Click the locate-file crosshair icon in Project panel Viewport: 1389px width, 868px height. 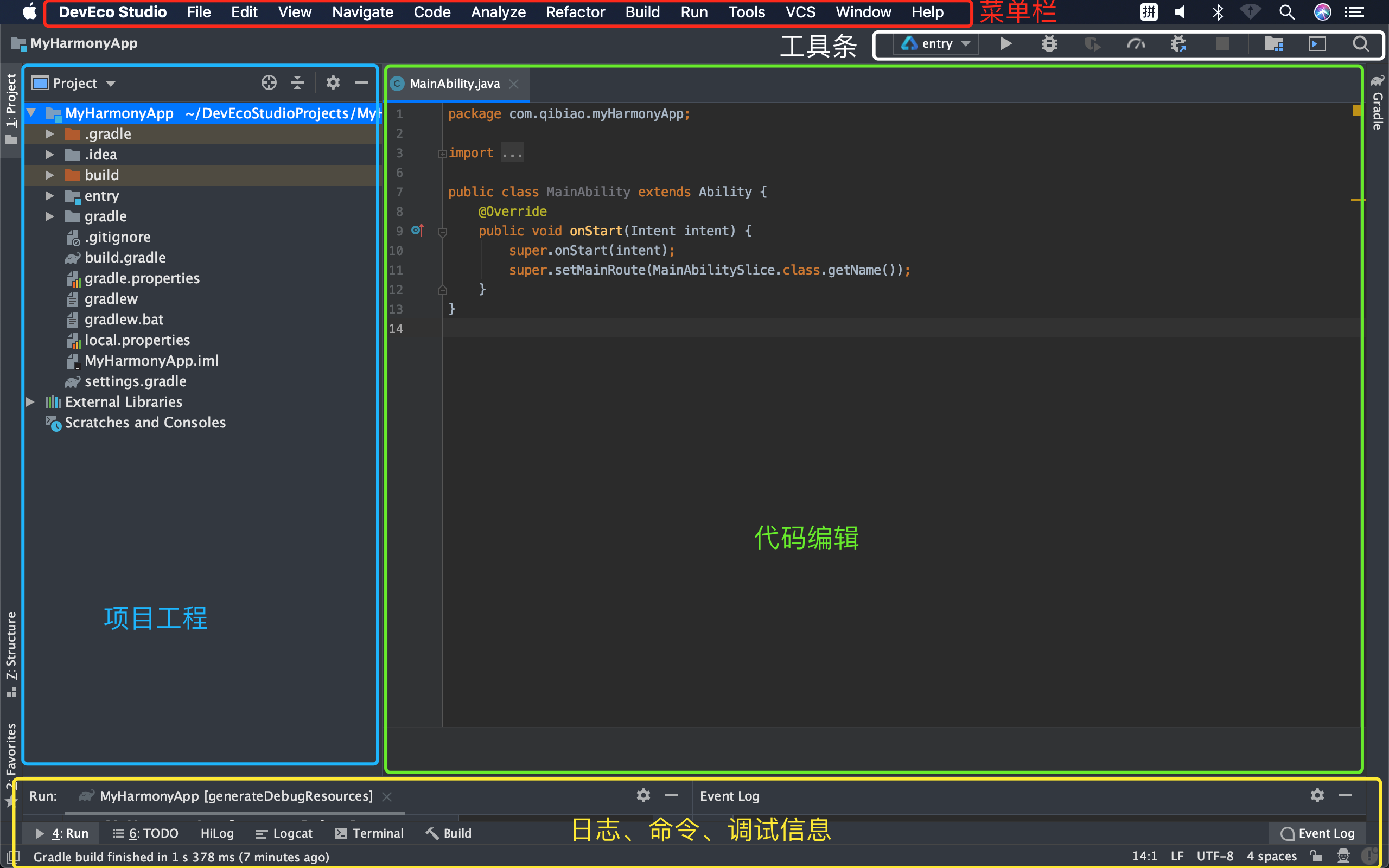click(269, 83)
